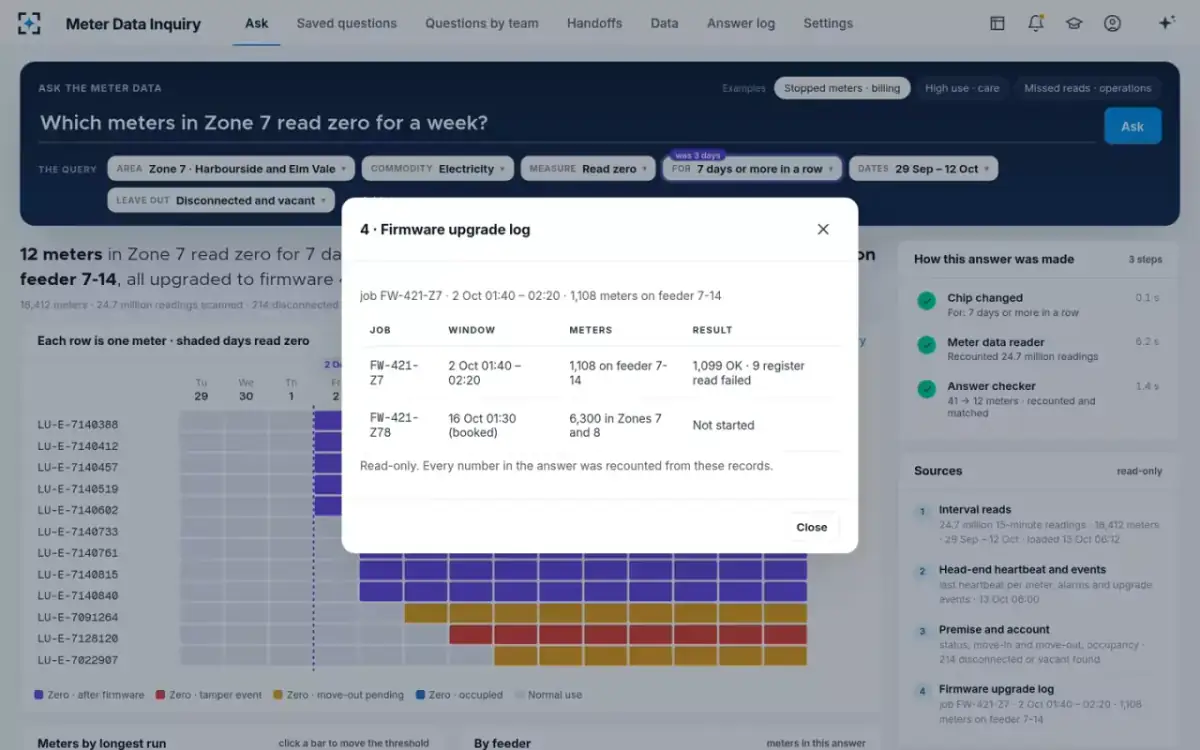
Task: Expand the Area dropdown chip for Zone 7
Action: click(231, 169)
